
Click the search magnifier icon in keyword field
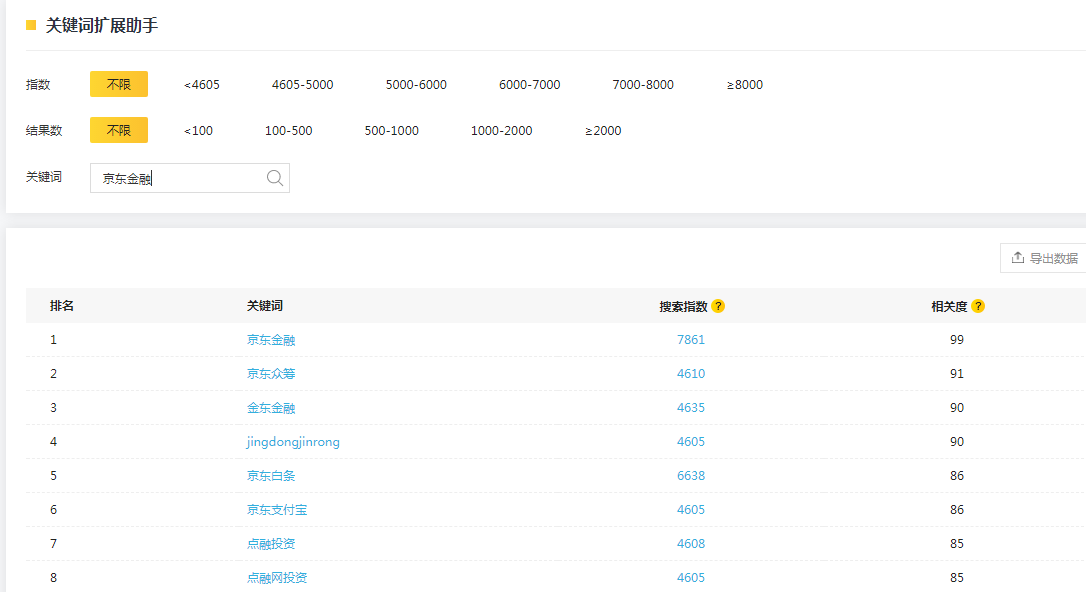click(275, 178)
